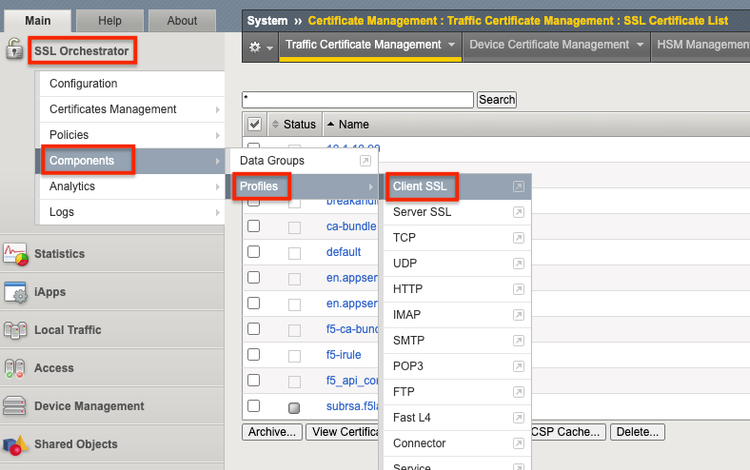Click the Local Traffic icon

[15, 330]
